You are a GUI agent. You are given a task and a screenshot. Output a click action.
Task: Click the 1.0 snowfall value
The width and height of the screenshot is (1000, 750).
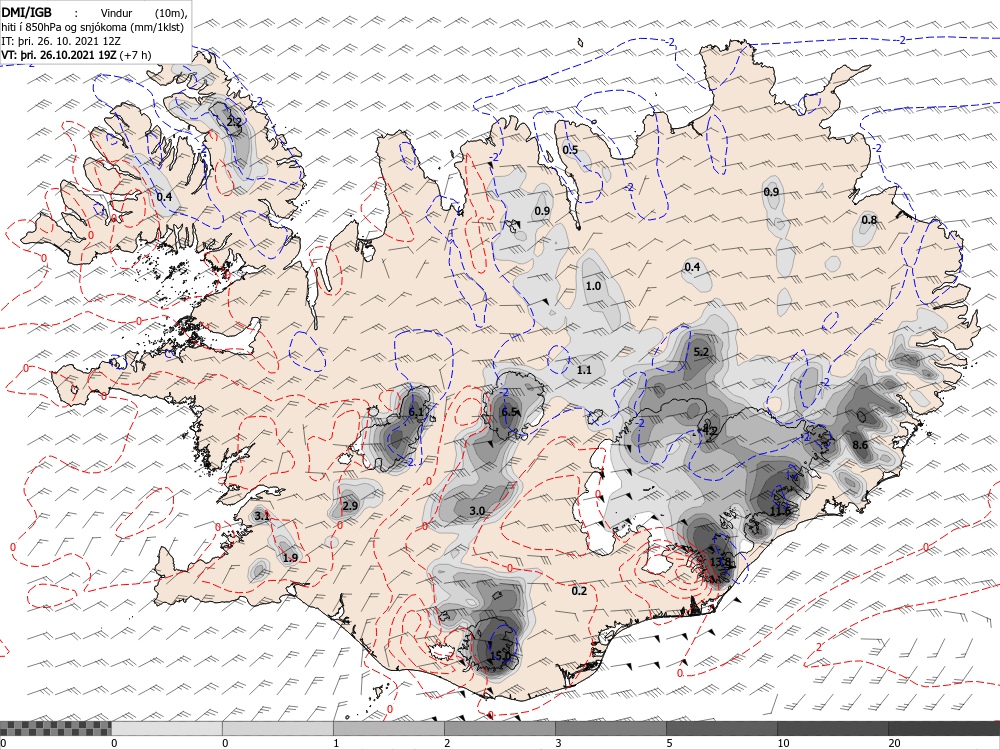click(593, 286)
